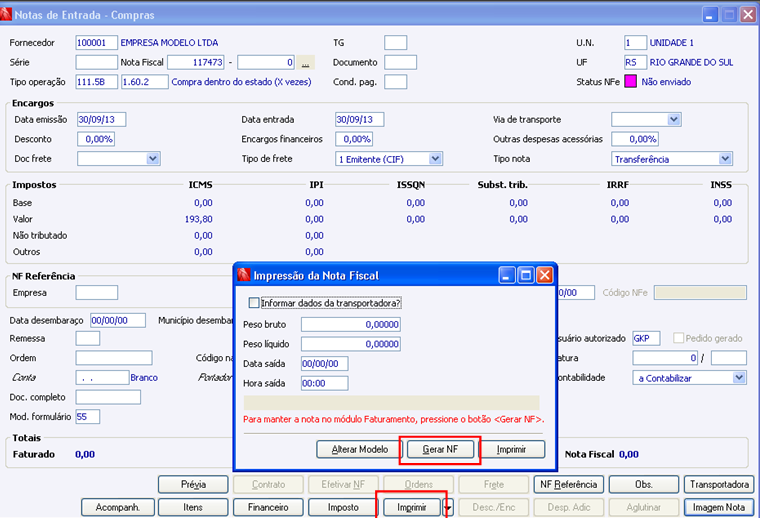Open the Contabilidade status dropdown

point(739,377)
